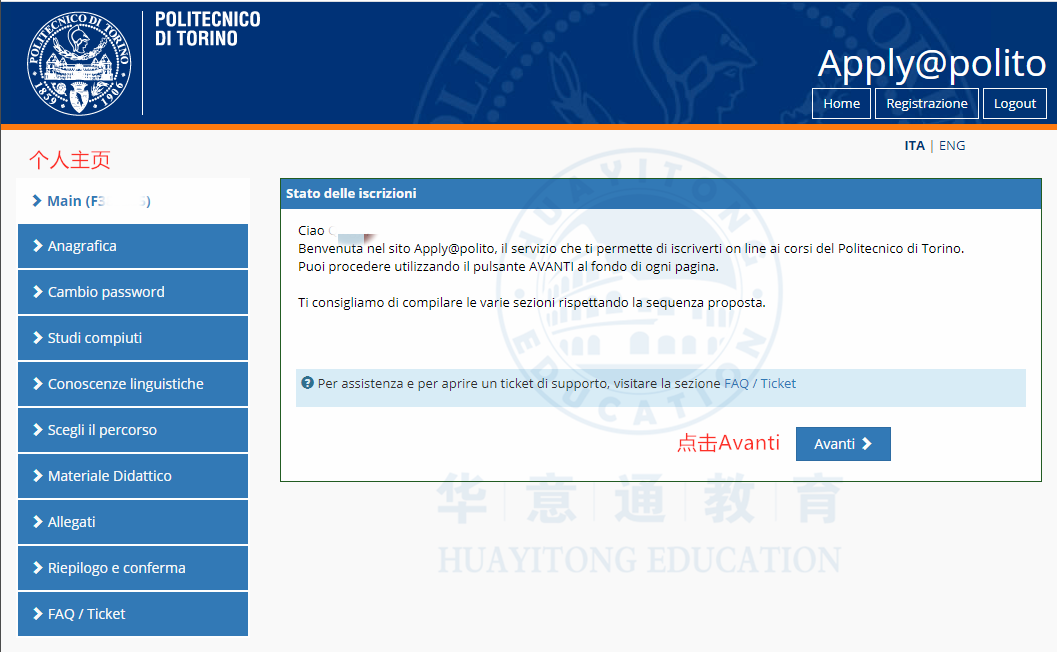1057x652 pixels.
Task: Open the Conoscenze linguistiche section
Action: pos(133,384)
